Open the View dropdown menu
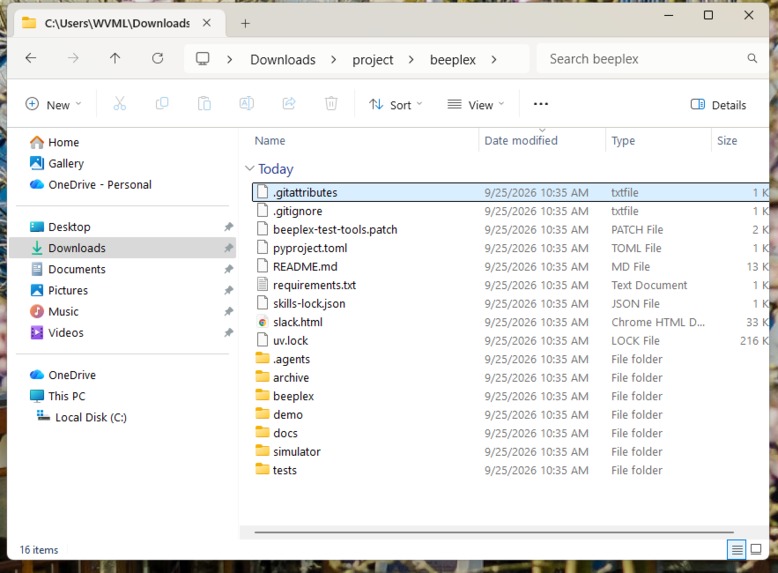This screenshot has width=778, height=573. point(475,105)
